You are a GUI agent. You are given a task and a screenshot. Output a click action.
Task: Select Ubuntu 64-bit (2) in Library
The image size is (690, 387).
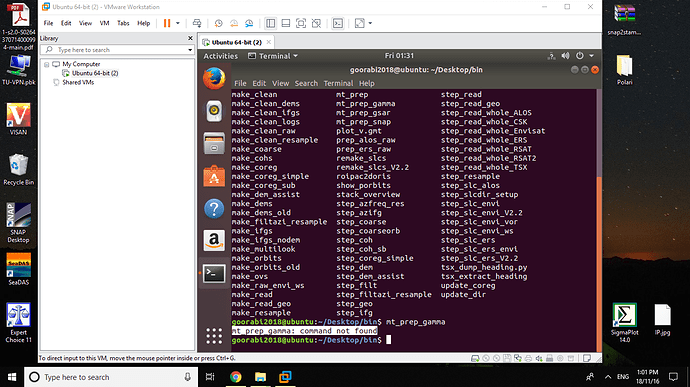pos(95,73)
